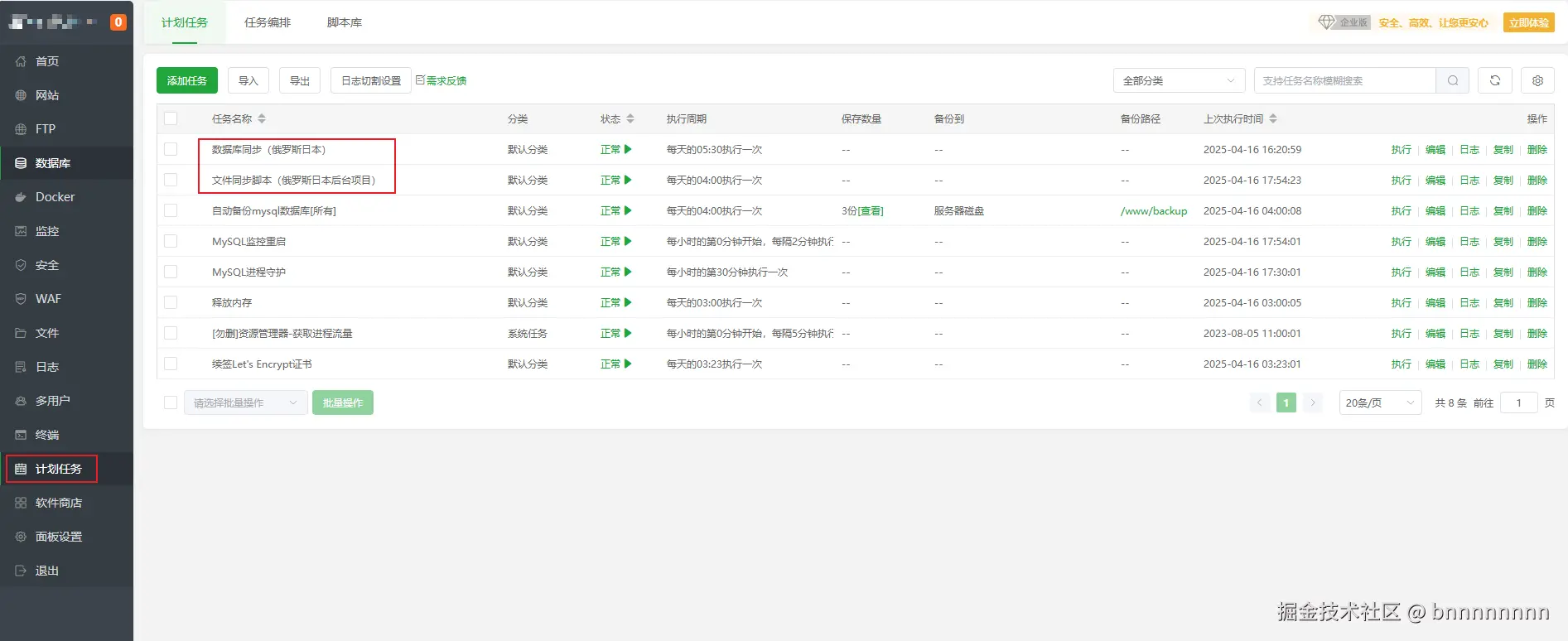Click the 立即体验 button
Viewport: 1568px width, 641px height.
coord(1529,22)
